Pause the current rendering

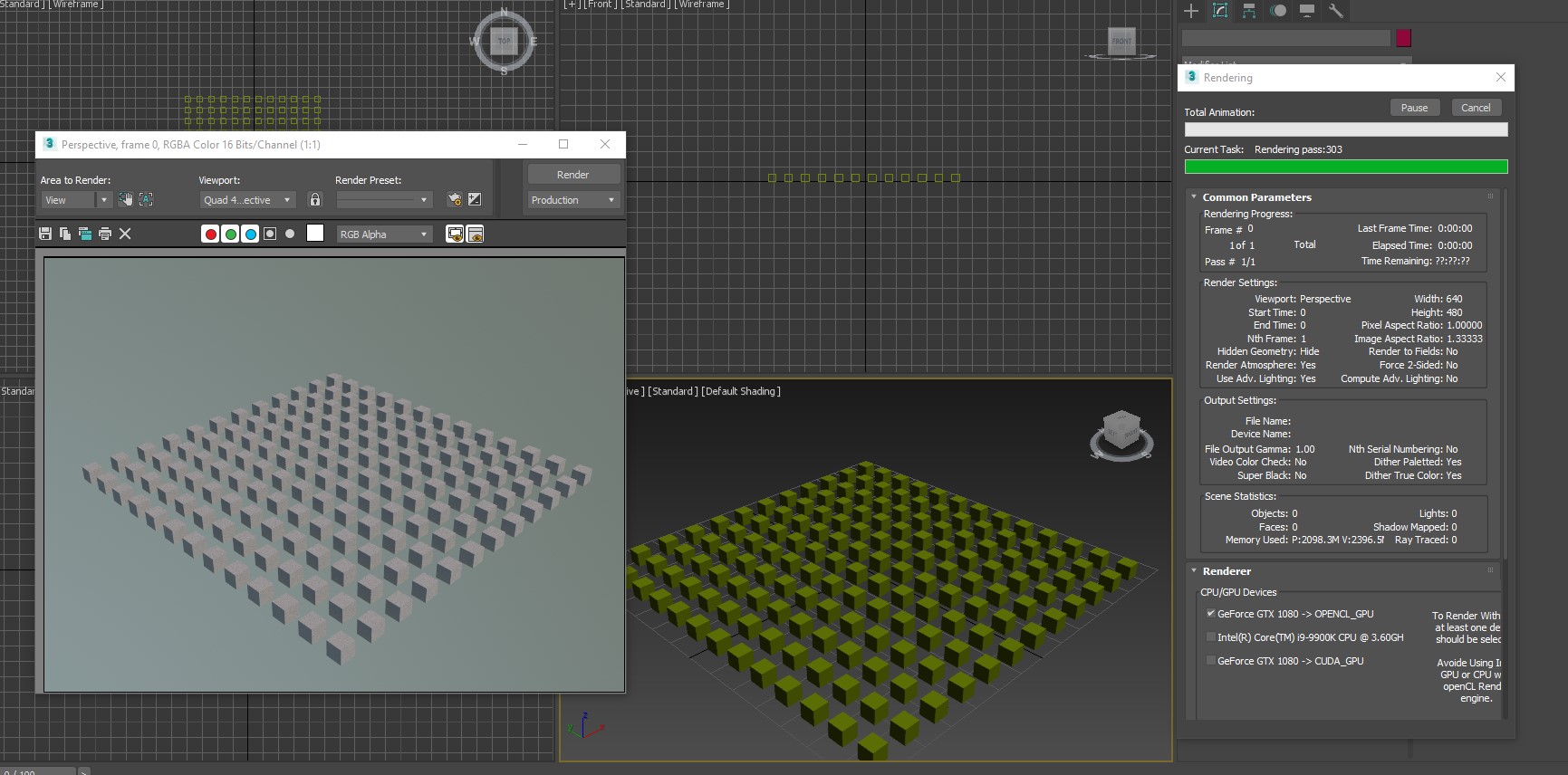point(1414,108)
